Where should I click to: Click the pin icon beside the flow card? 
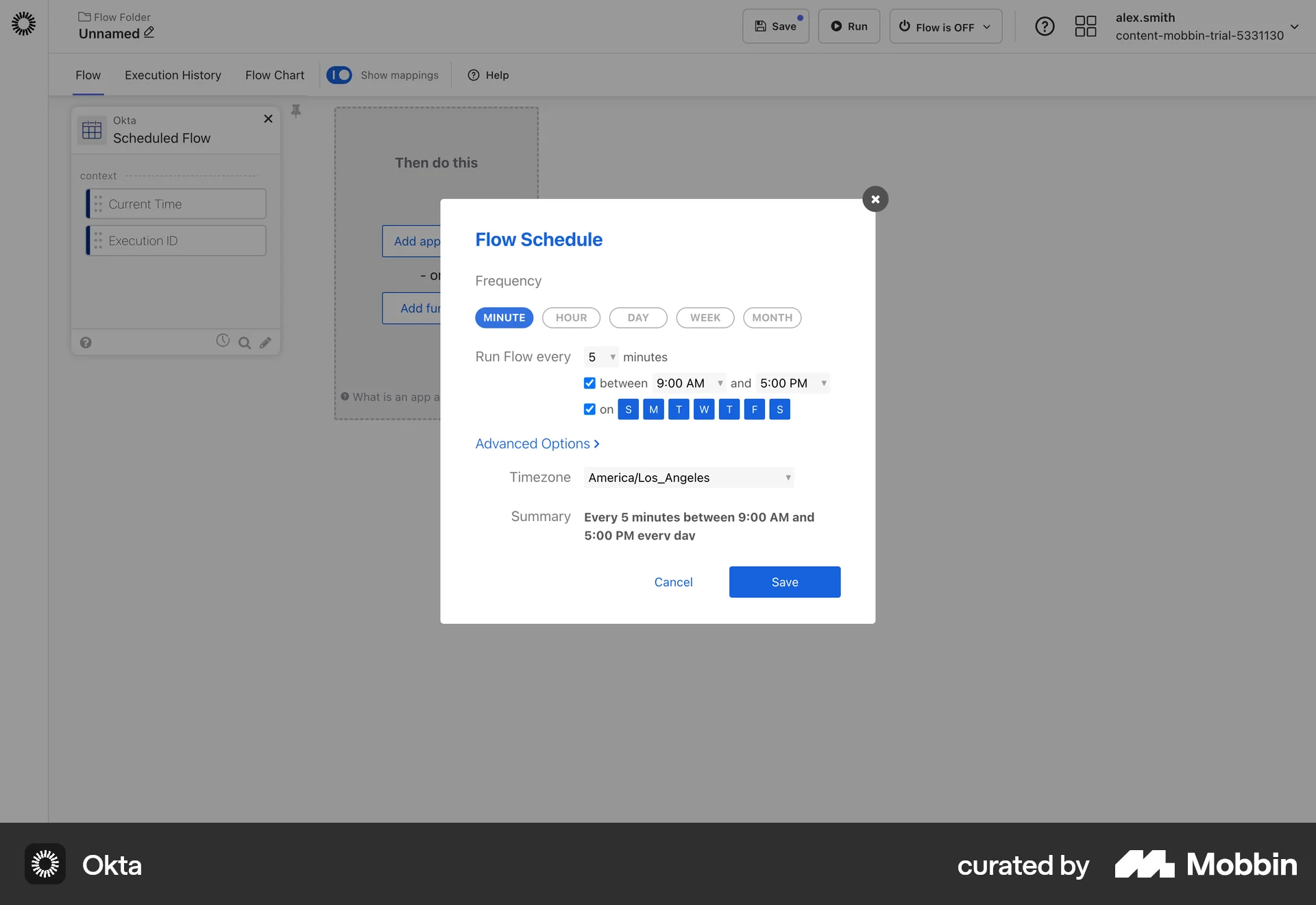(295, 111)
